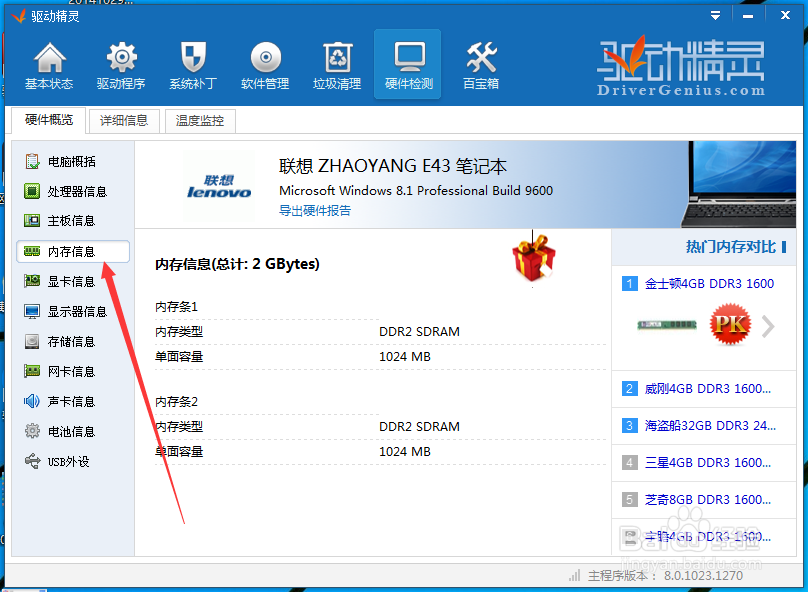This screenshot has height=592, width=808.
Task: Click the Lenovo brand logo
Action: (x=219, y=186)
